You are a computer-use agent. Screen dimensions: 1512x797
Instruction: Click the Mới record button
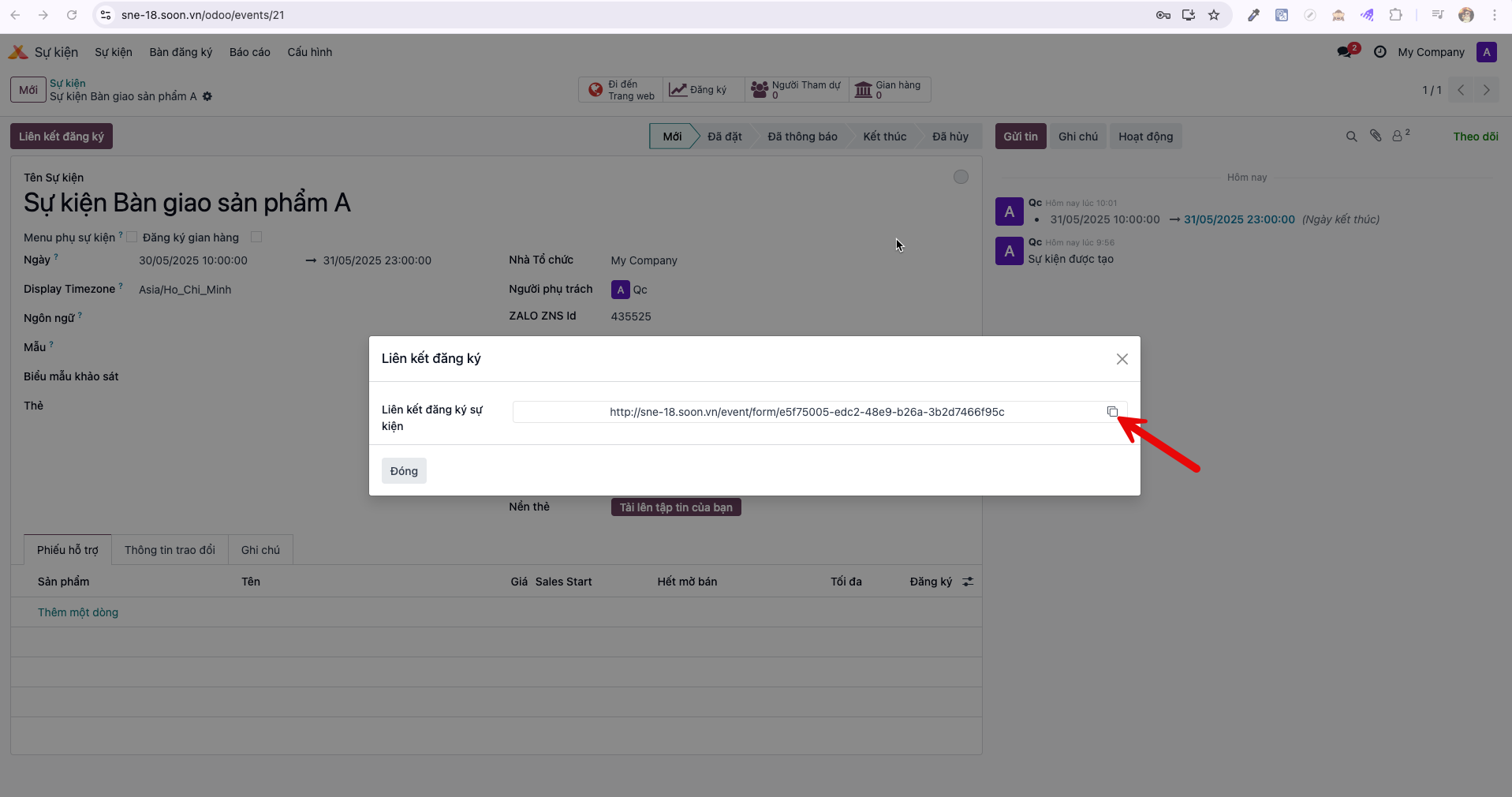pos(28,90)
